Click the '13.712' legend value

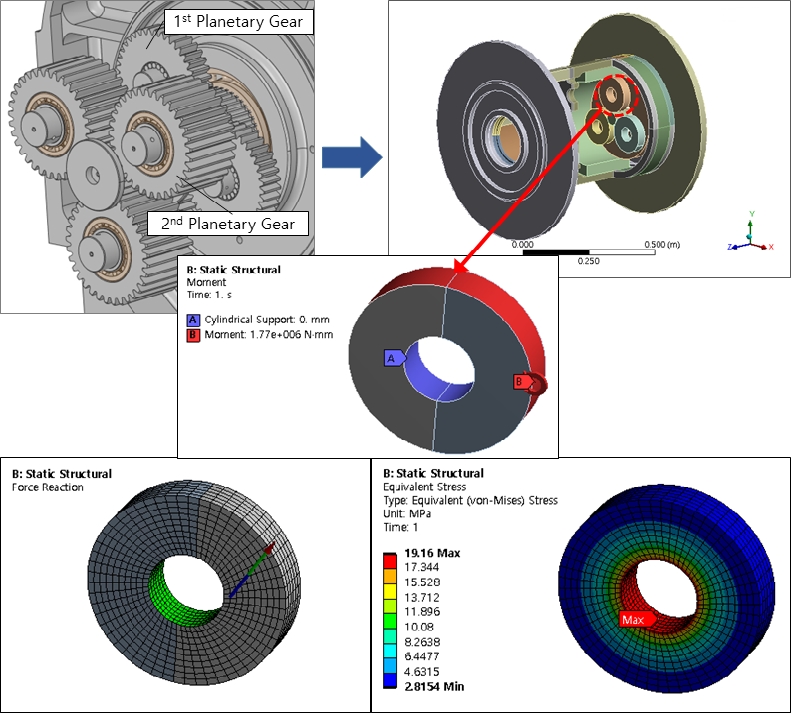pyautogui.click(x=422, y=597)
